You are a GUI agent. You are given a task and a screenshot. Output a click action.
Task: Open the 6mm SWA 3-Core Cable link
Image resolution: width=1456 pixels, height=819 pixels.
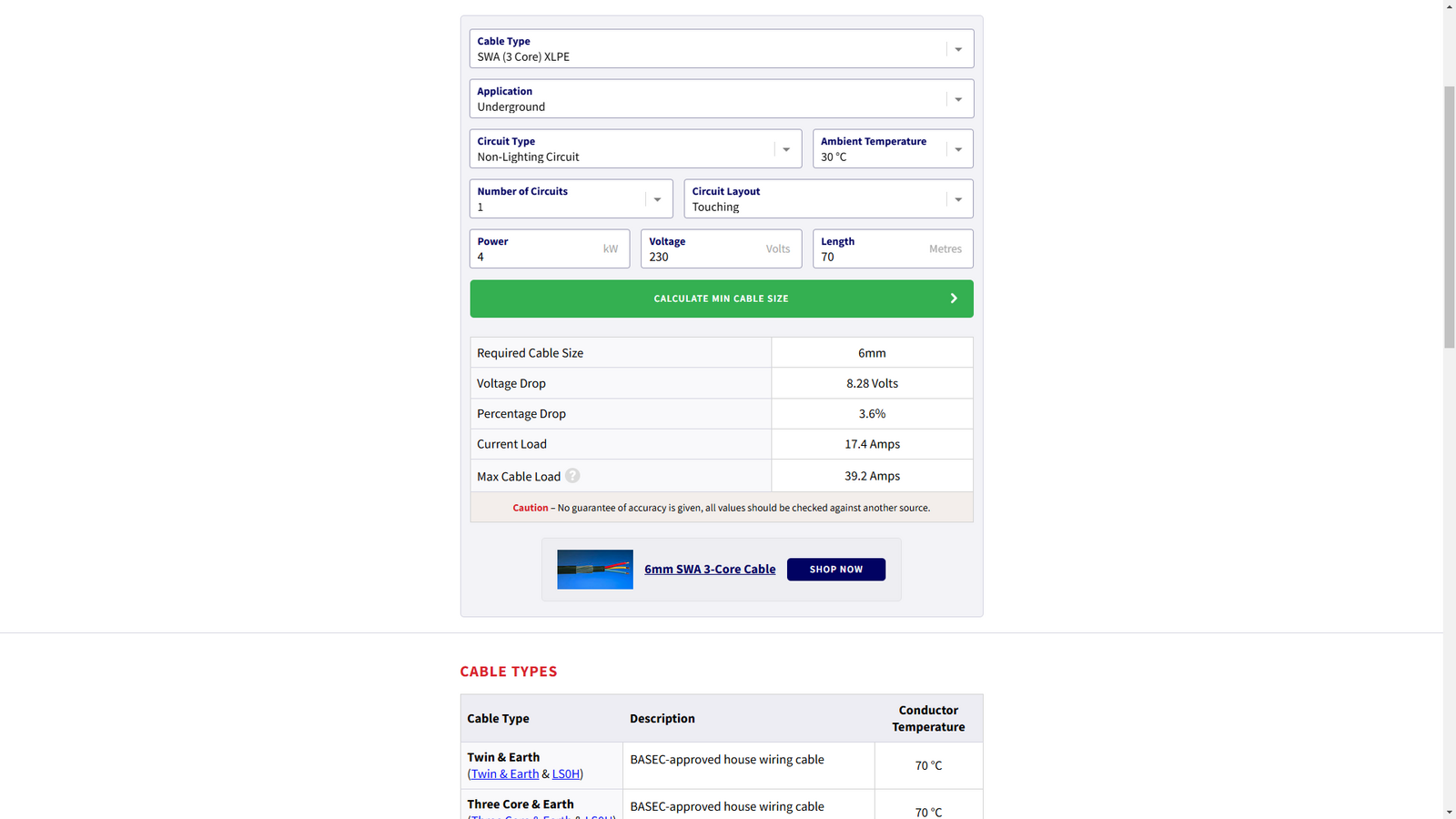pos(710,570)
